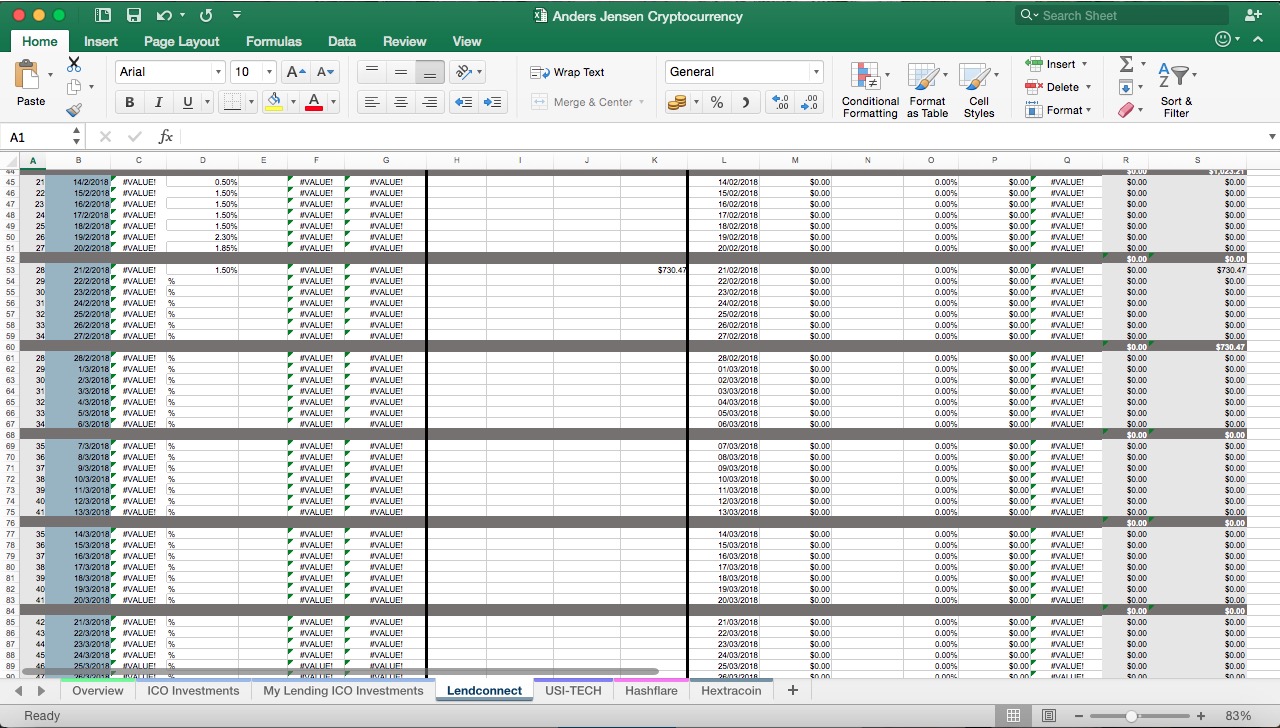Apply percent number format
The height and width of the screenshot is (728, 1280).
click(715, 102)
